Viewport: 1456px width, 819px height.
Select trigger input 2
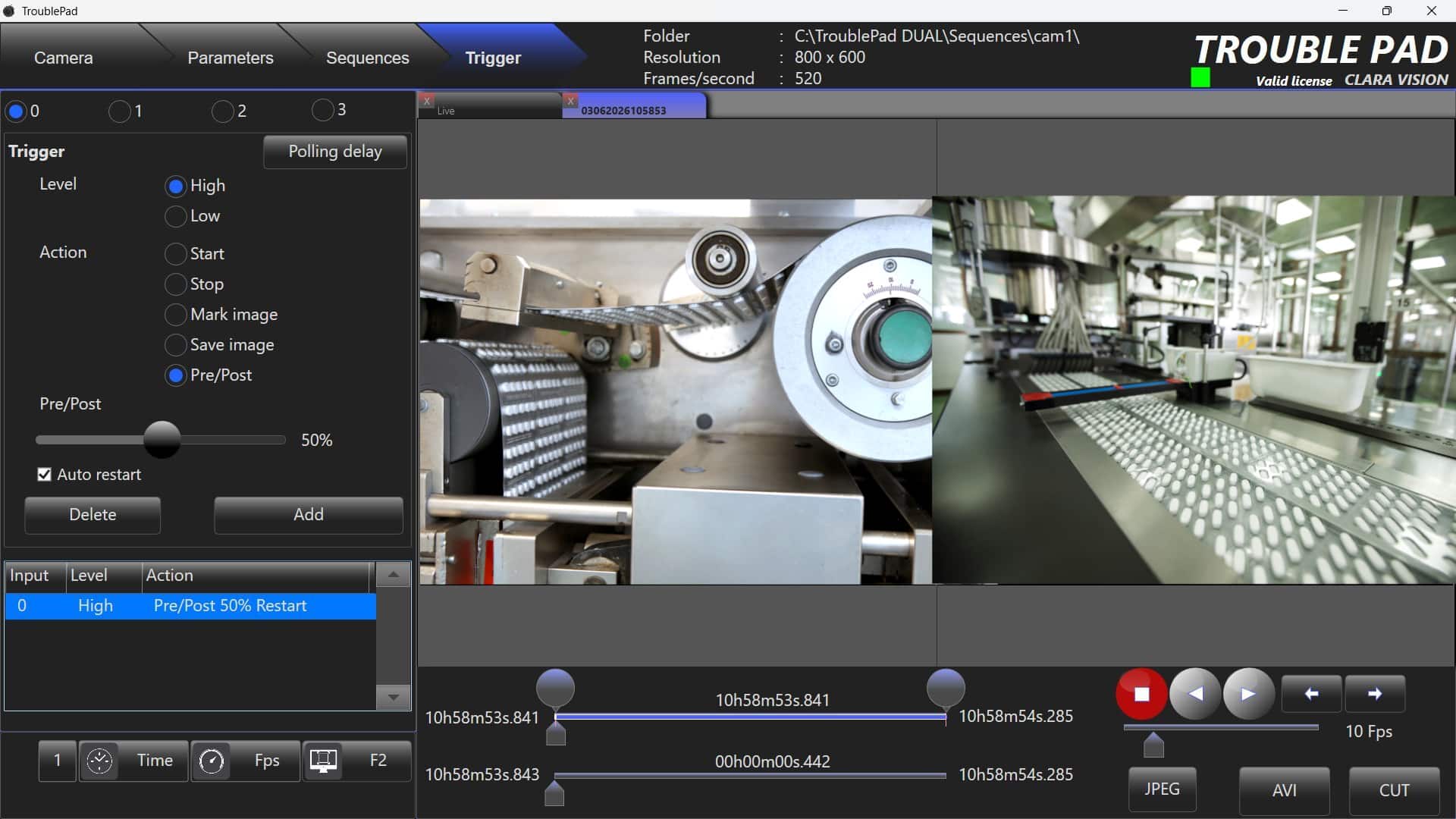222,111
